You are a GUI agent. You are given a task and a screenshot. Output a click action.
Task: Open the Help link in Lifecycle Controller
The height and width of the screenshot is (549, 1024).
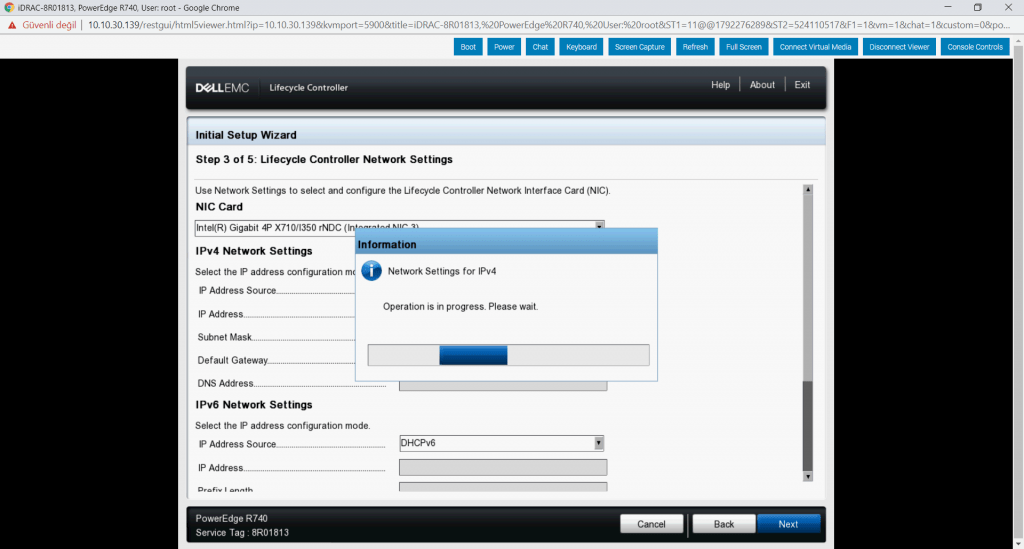coord(720,85)
